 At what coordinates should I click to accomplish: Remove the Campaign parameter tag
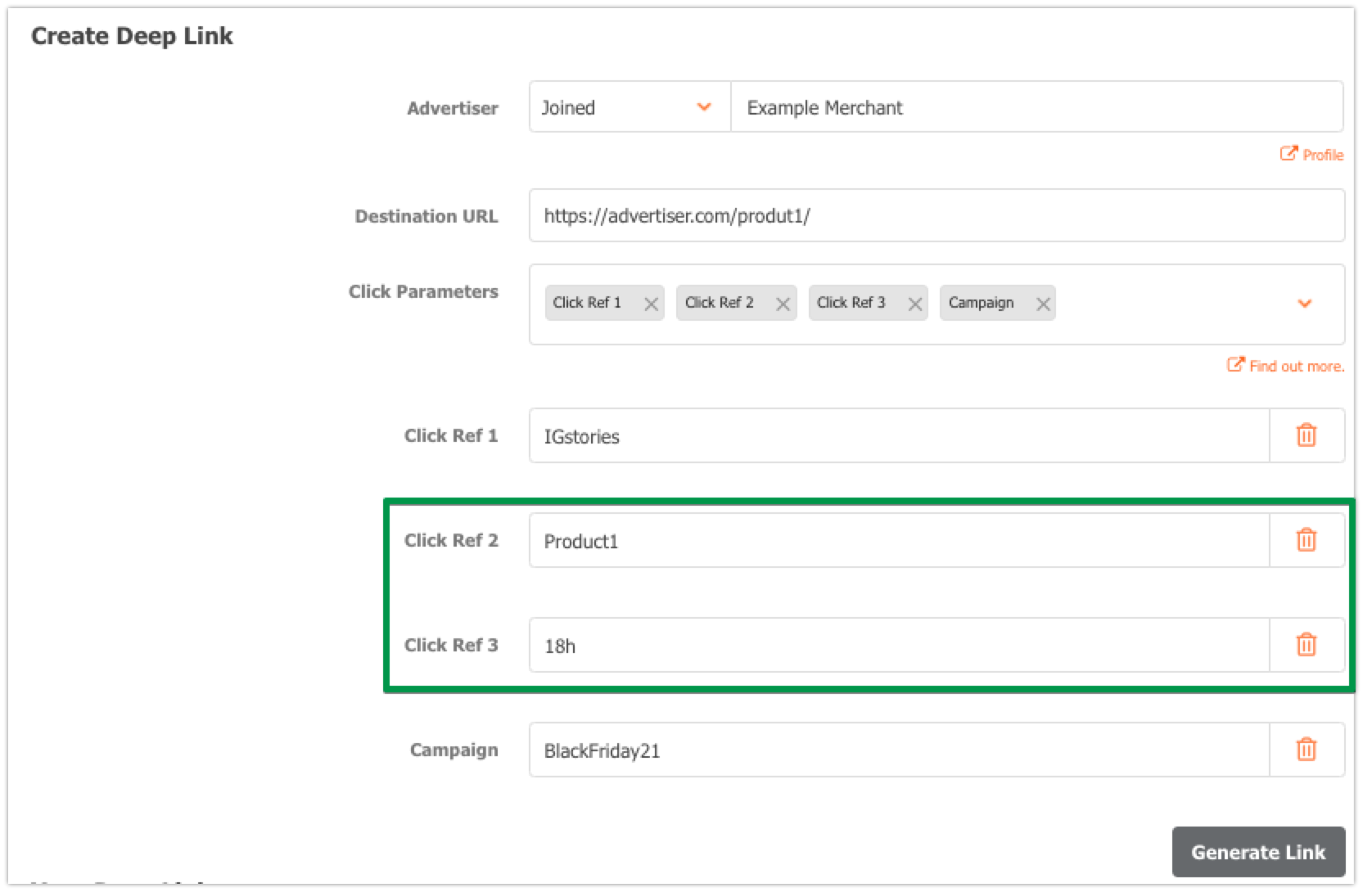tap(1042, 304)
